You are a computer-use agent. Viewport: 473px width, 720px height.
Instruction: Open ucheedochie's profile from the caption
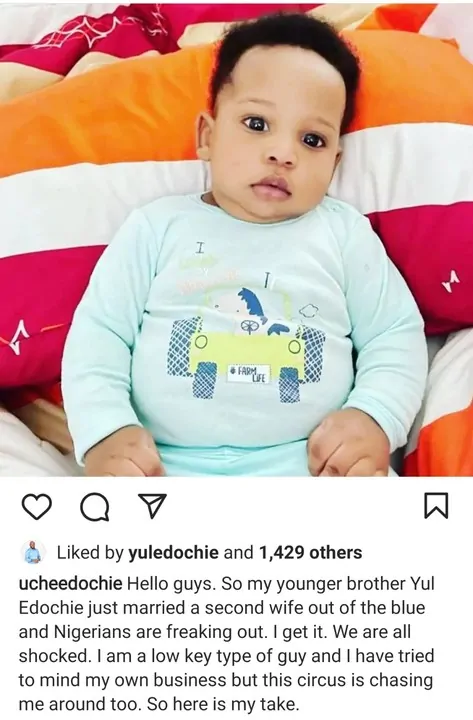click(x=71, y=583)
